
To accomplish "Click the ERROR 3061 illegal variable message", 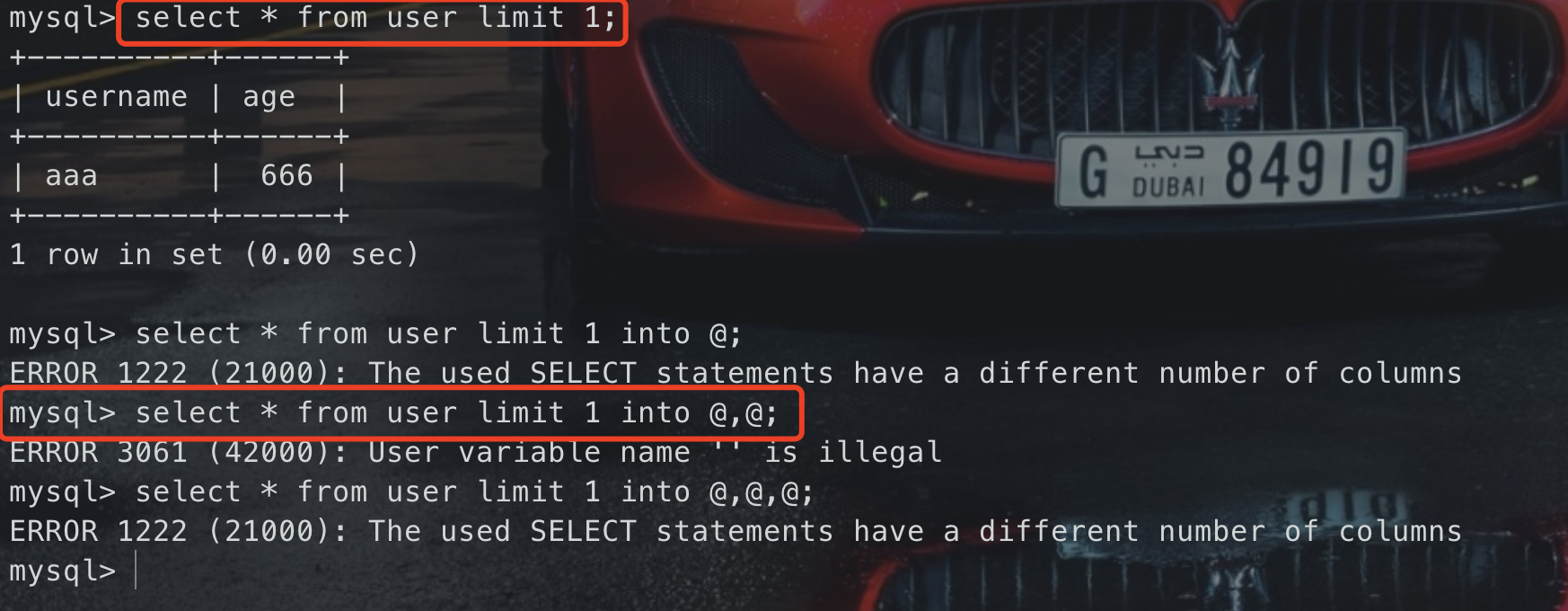I will pos(475,452).
